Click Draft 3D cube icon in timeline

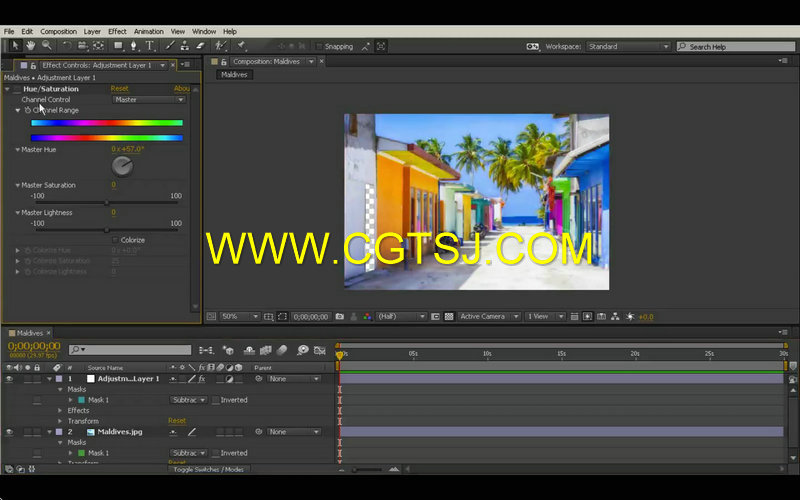tap(228, 350)
